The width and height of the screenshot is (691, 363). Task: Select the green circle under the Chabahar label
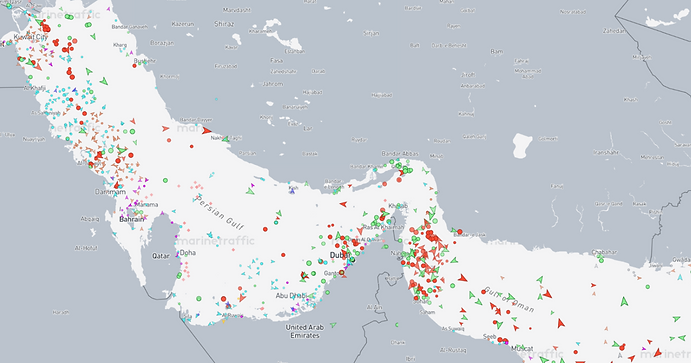(601, 260)
